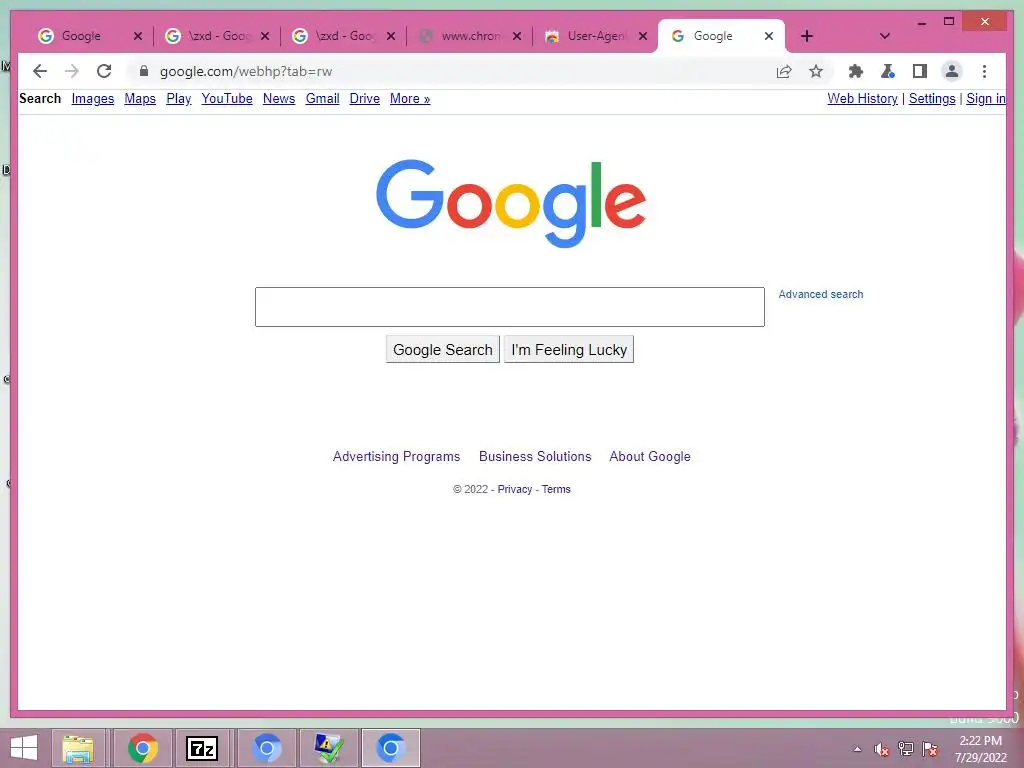Screen dimensions: 1024x768
Task: Focus the Google search text box
Action: pos(509,307)
